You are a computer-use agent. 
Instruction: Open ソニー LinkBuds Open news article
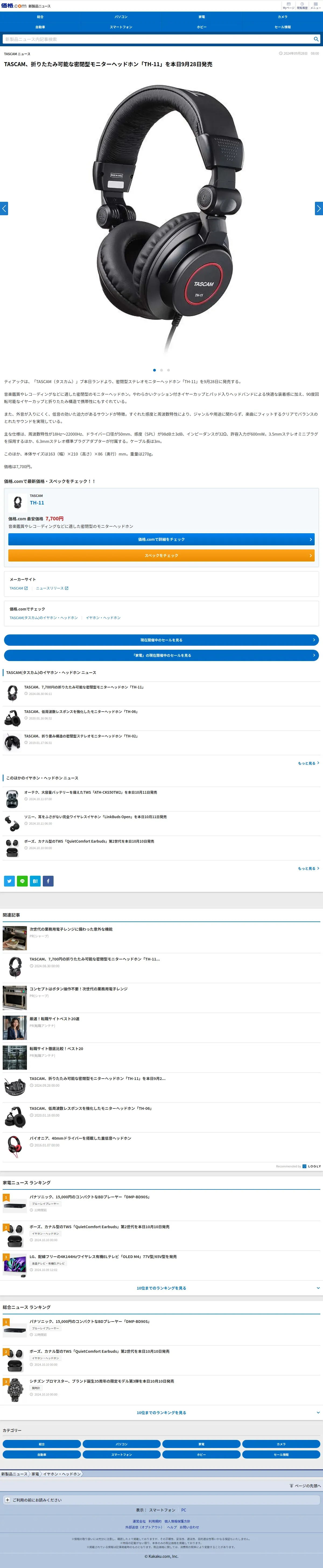coord(161,824)
